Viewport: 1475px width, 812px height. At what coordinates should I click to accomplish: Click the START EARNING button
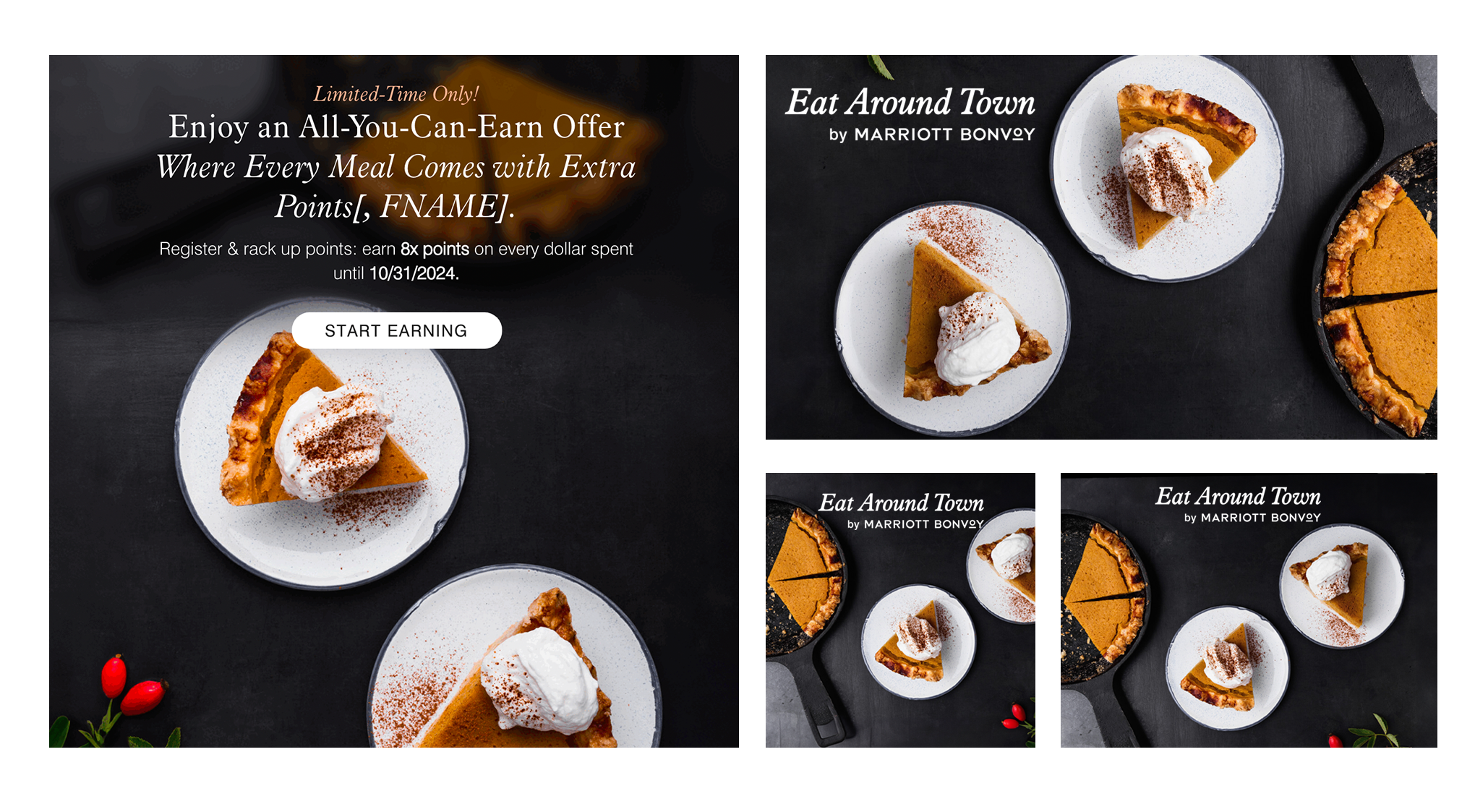[396, 330]
